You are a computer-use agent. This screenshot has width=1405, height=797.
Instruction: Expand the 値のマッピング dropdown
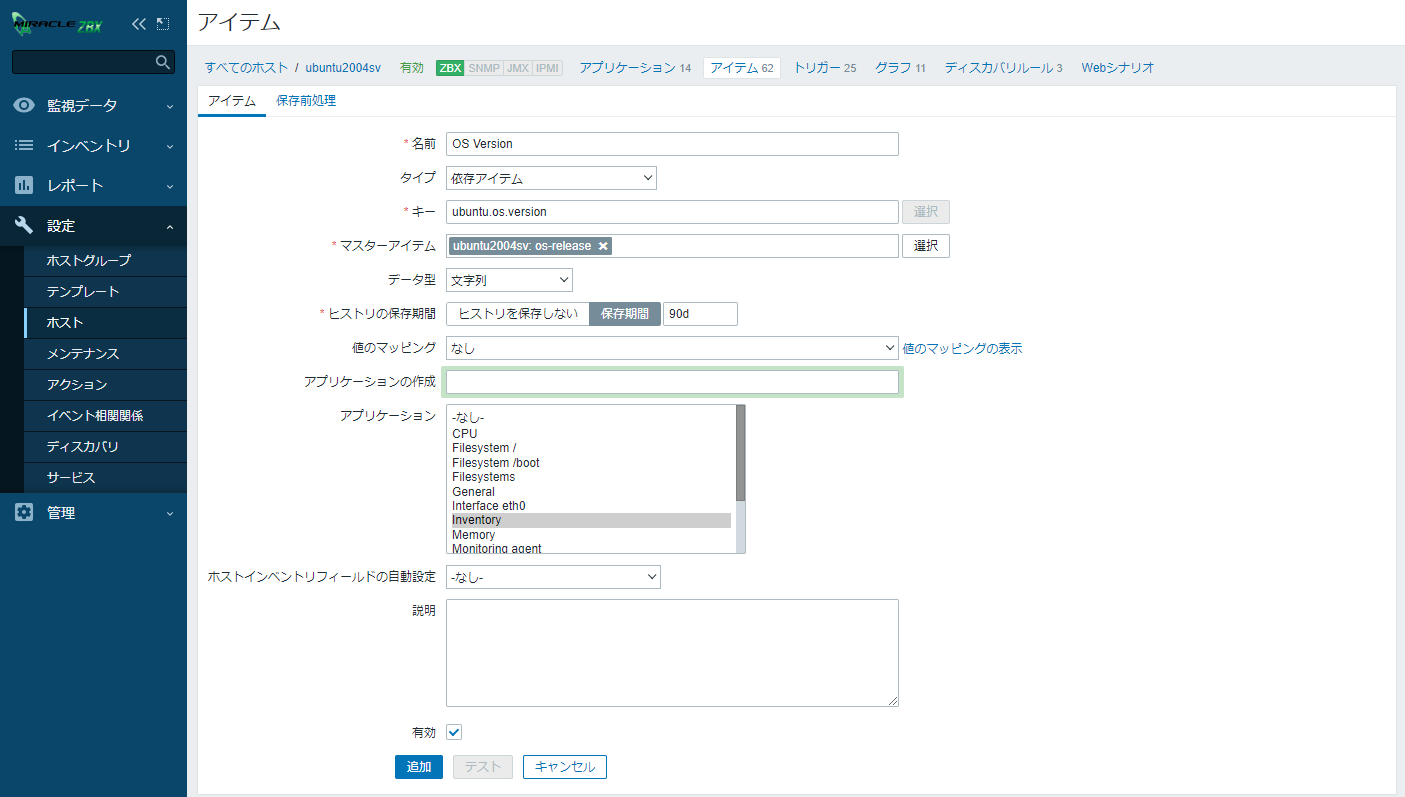coord(672,348)
